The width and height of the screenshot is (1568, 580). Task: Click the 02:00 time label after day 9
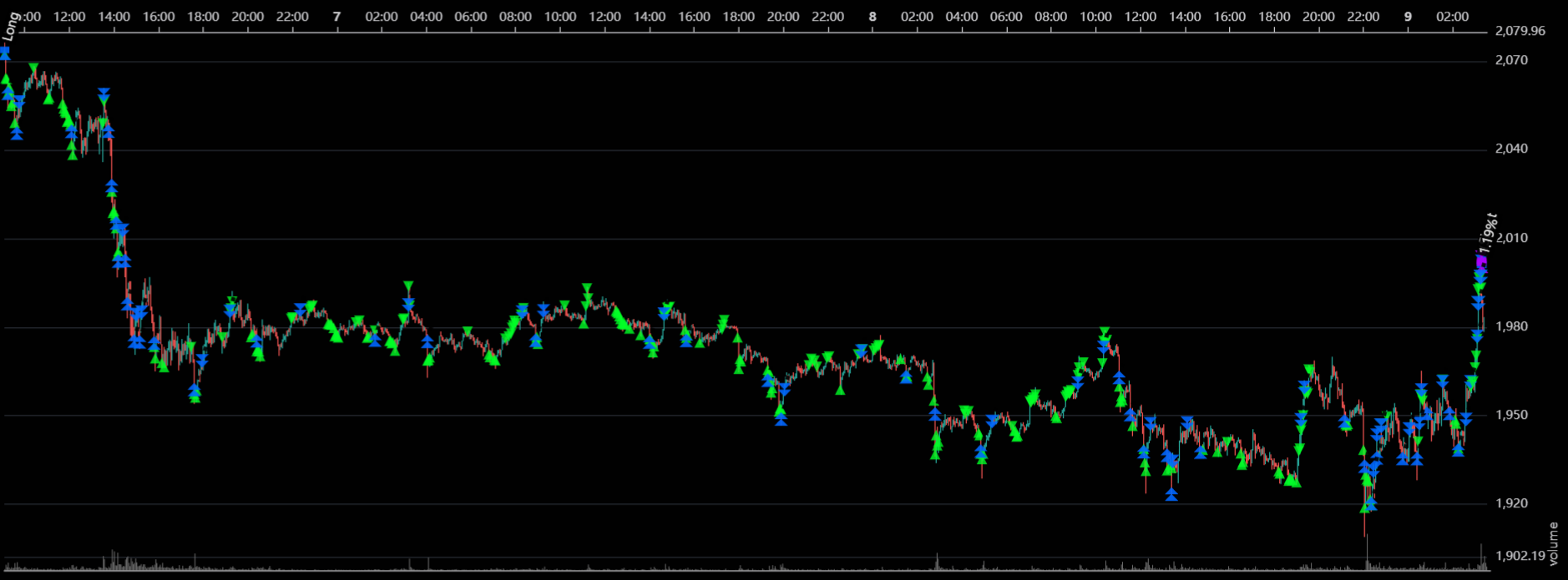click(1453, 17)
